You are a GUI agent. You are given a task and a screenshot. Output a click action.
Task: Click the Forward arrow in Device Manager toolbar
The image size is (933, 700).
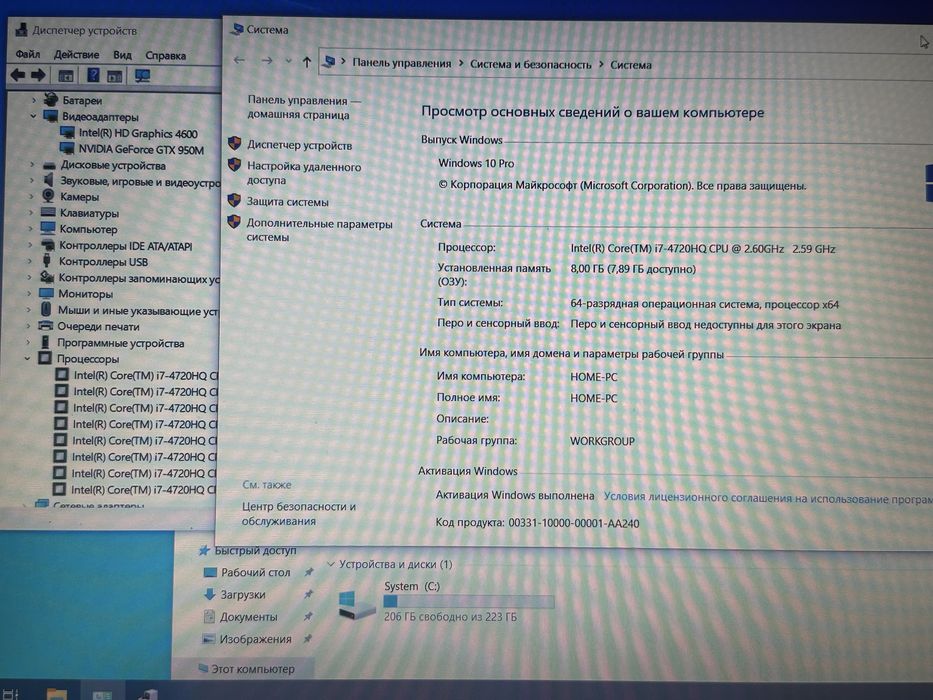tap(38, 75)
